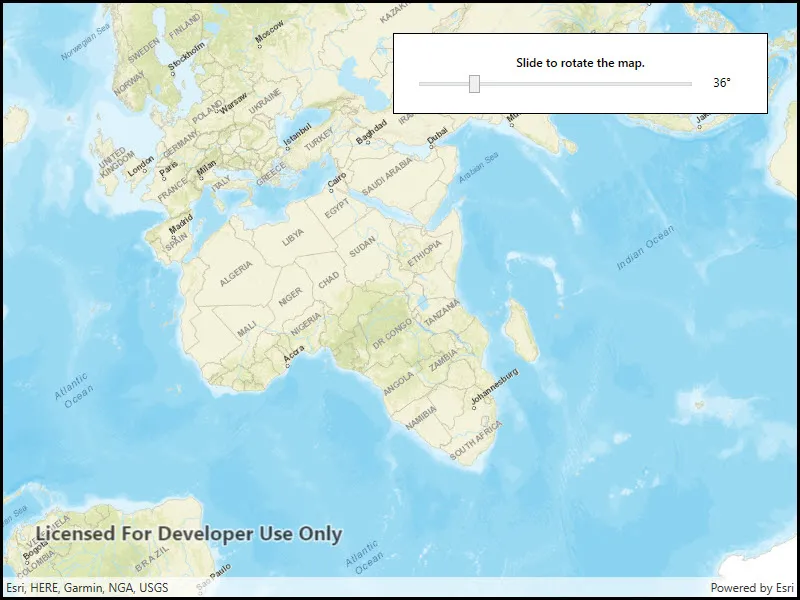800x600 pixels.
Task: Click the rotation slider track right of thumb
Action: pyautogui.click(x=586, y=84)
